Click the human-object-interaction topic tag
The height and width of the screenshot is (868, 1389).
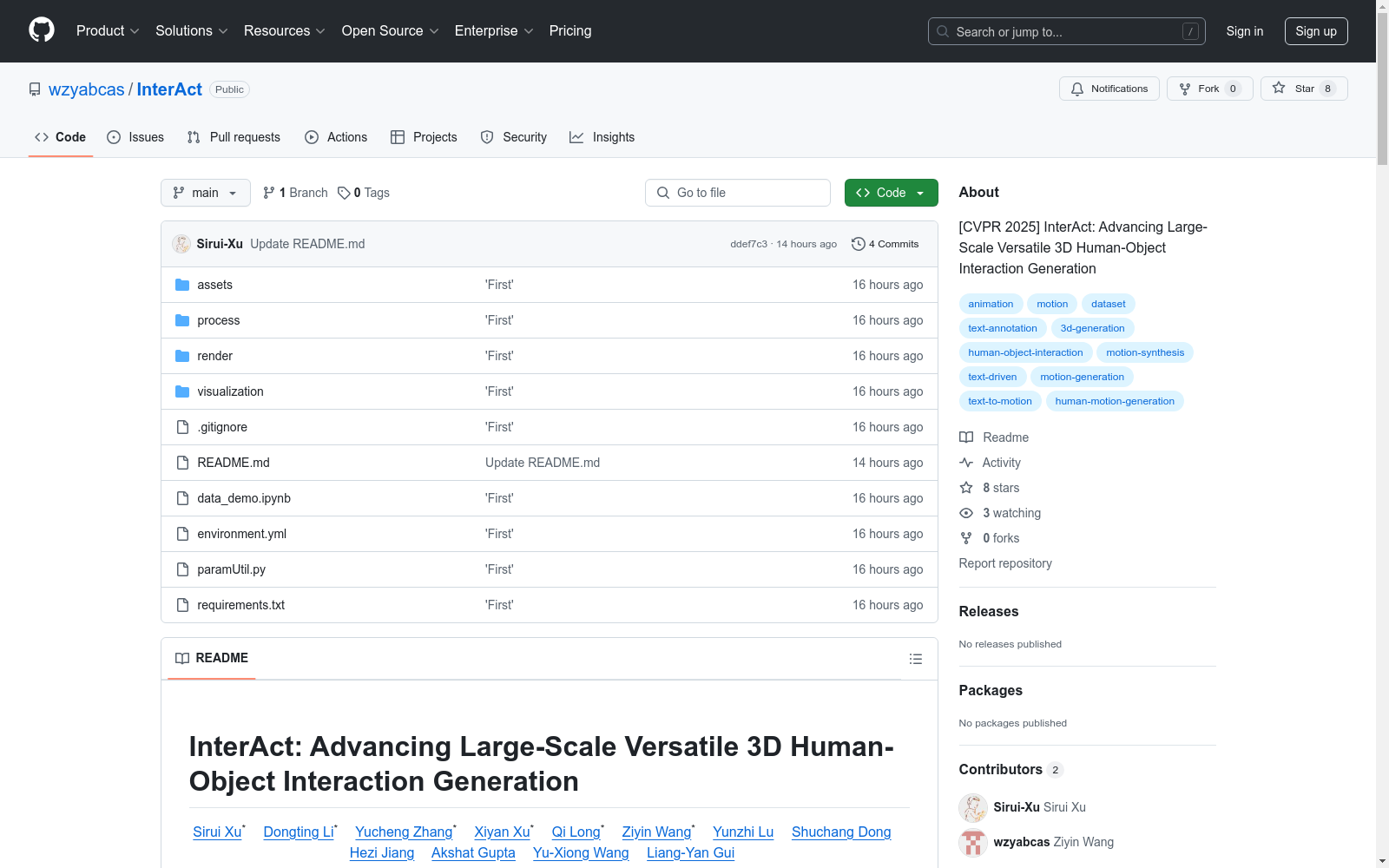[x=1025, y=352]
